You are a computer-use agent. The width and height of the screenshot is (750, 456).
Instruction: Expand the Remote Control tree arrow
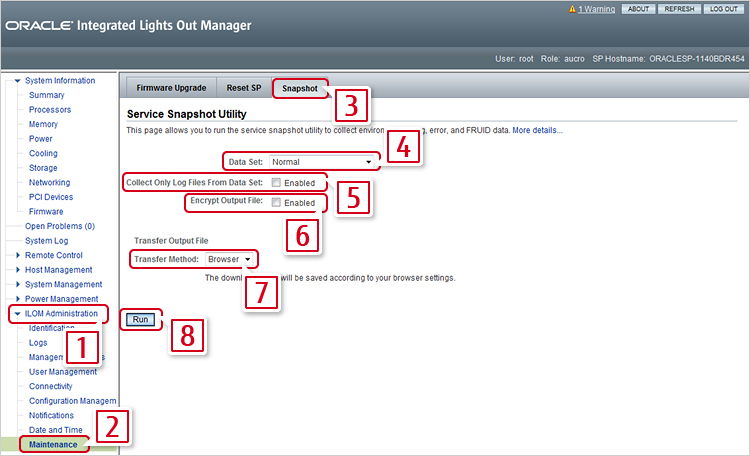coord(17,255)
